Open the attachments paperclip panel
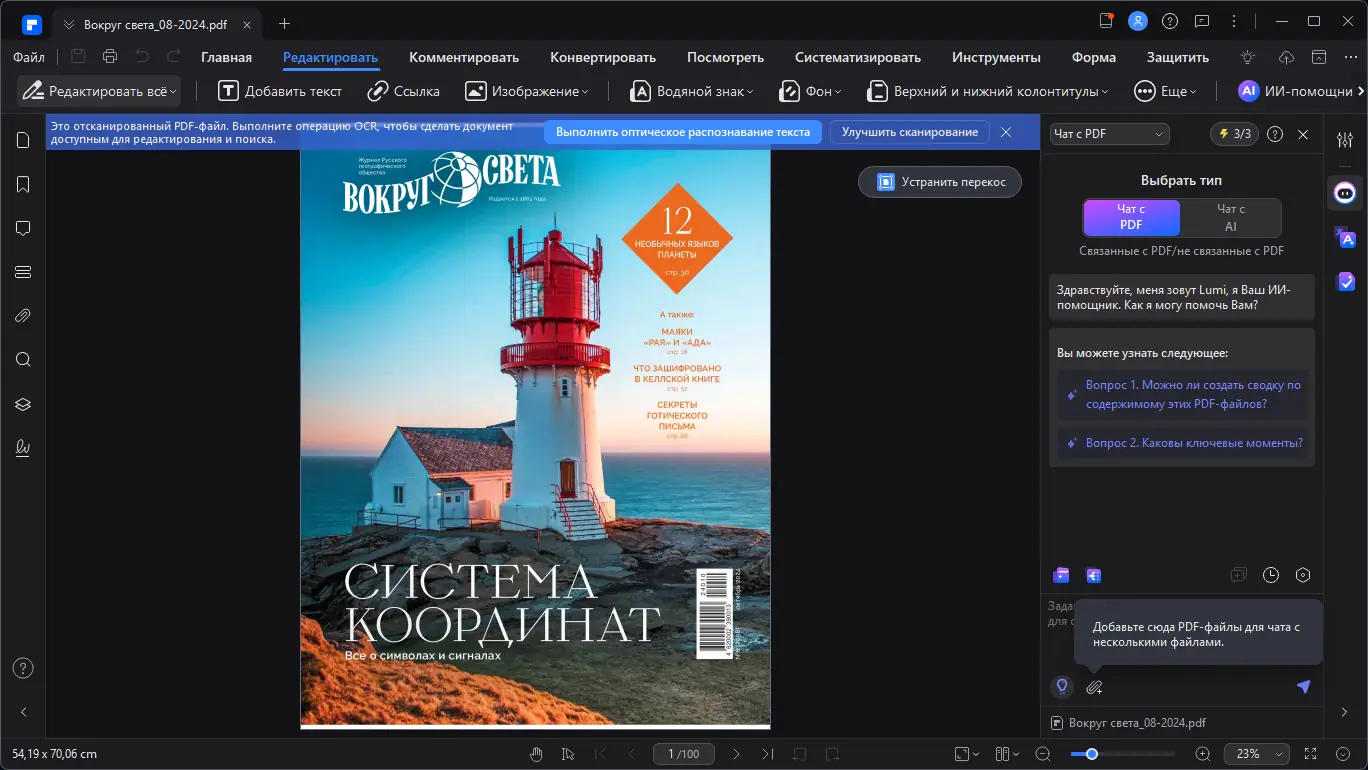The height and width of the screenshot is (770, 1368). (x=23, y=316)
